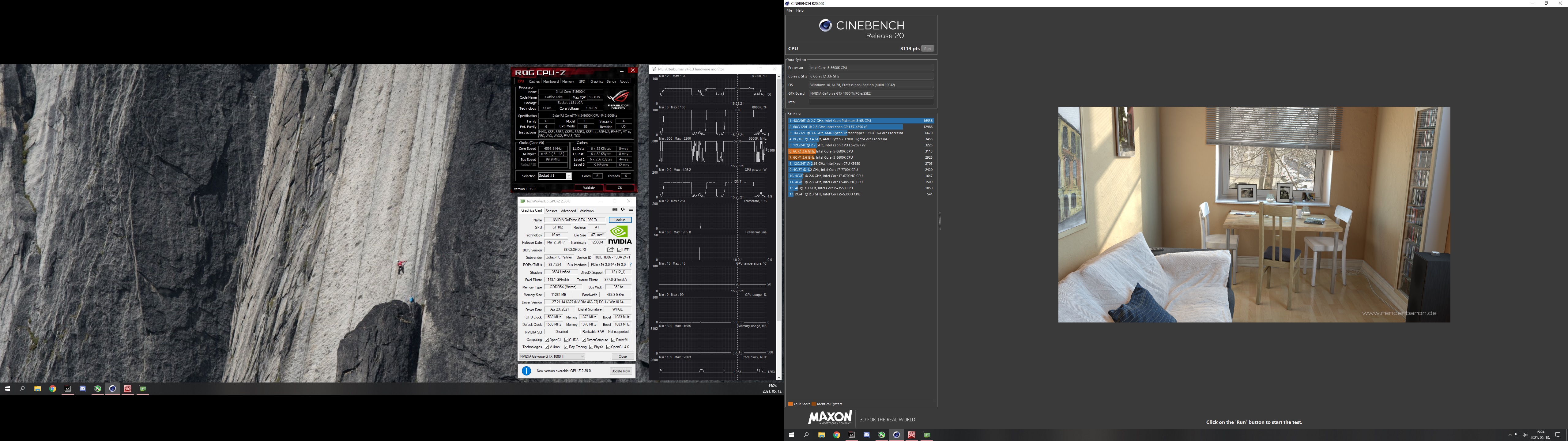Switch to the Mainboard tab in CPU-Z

pos(551,82)
